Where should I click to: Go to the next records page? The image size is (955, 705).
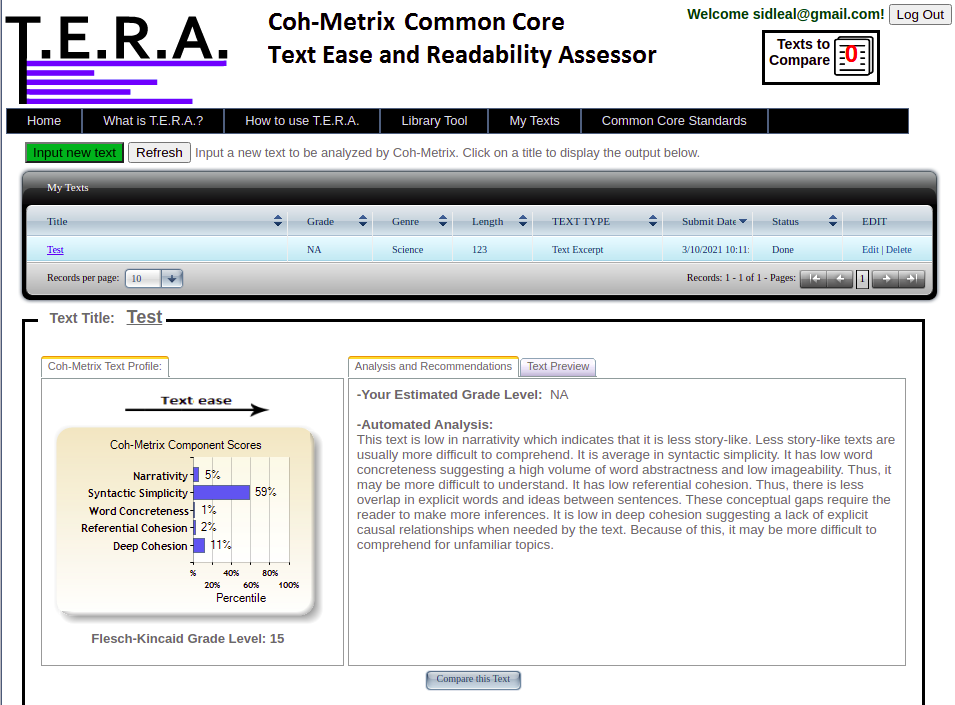point(885,279)
